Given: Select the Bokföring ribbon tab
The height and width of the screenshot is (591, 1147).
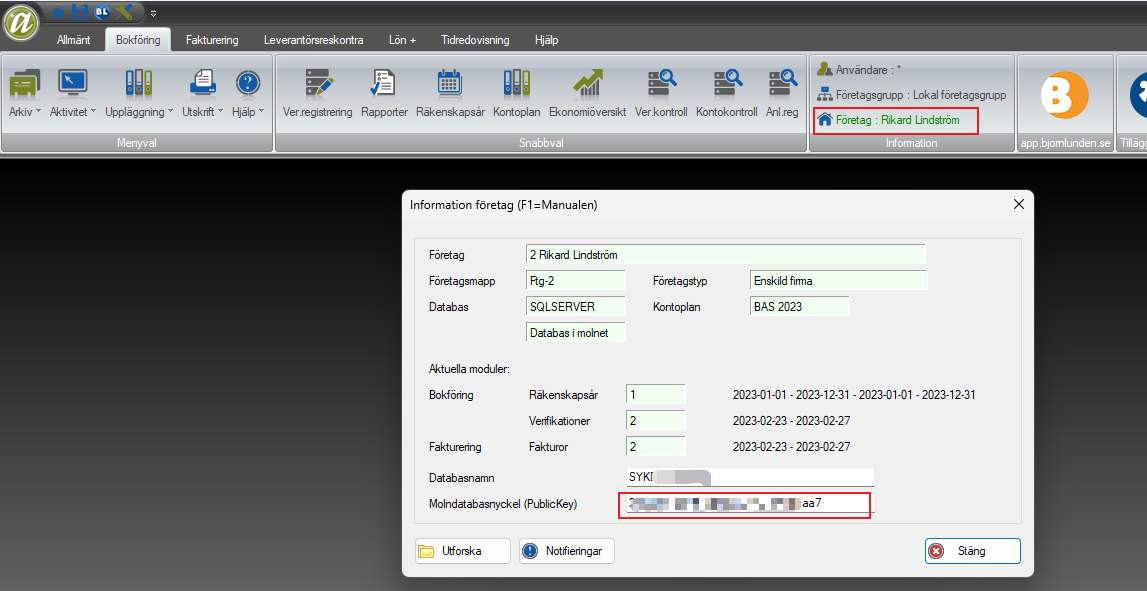Looking at the screenshot, I should (138, 40).
